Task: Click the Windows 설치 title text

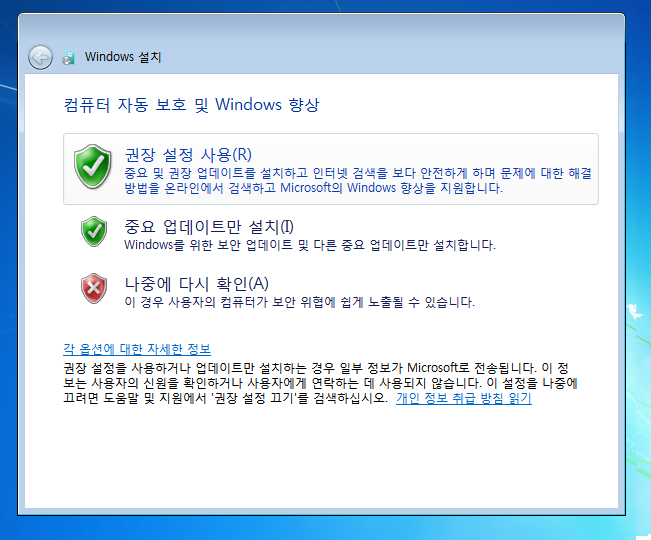Action: tap(123, 57)
